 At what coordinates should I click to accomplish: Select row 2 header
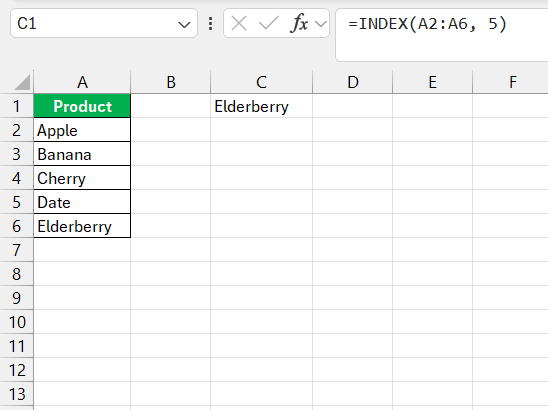[16, 130]
